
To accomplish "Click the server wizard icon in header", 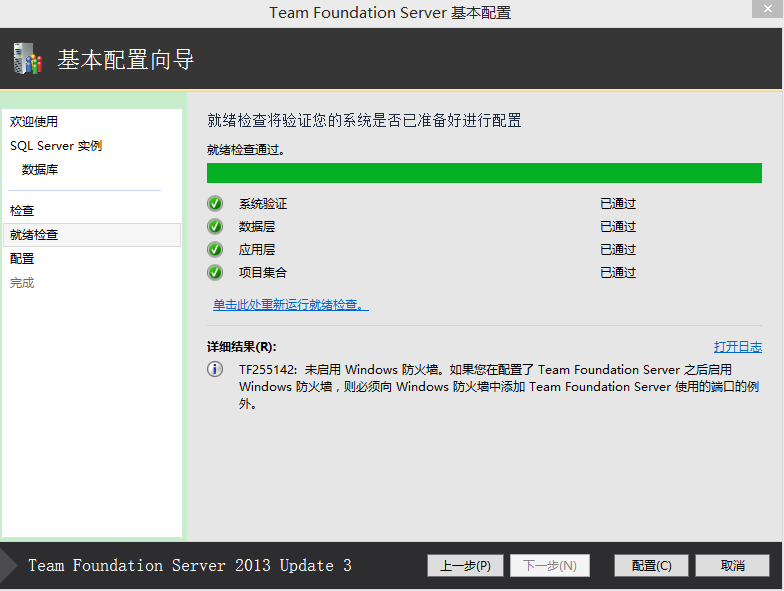I will tap(28, 59).
